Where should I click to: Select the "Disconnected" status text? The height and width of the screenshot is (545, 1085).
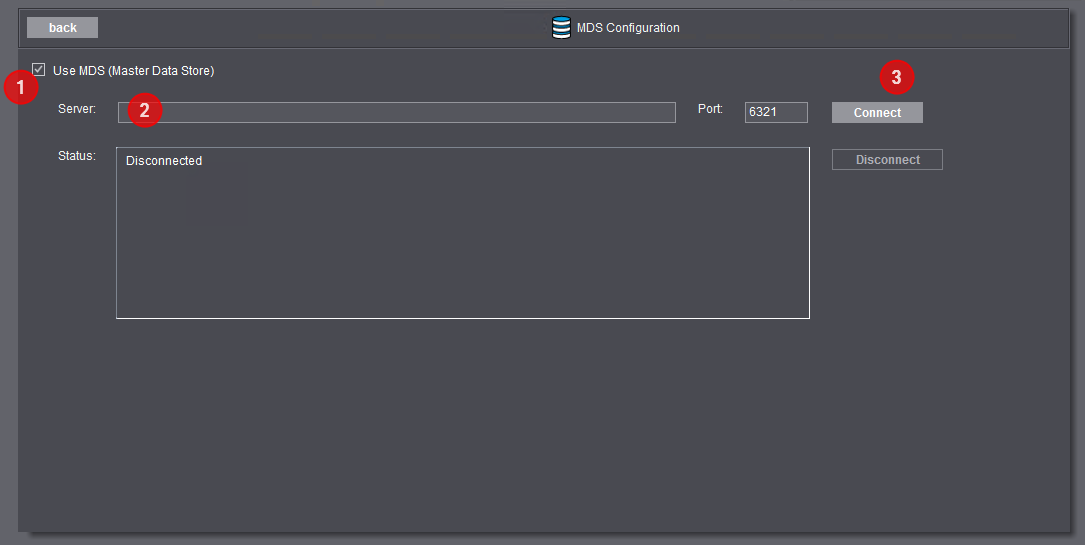[164, 161]
